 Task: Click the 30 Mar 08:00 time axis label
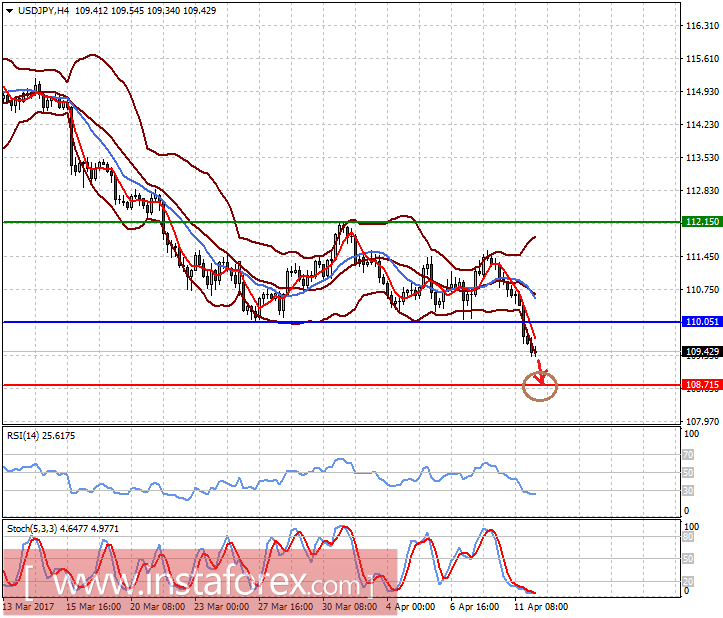(x=349, y=607)
